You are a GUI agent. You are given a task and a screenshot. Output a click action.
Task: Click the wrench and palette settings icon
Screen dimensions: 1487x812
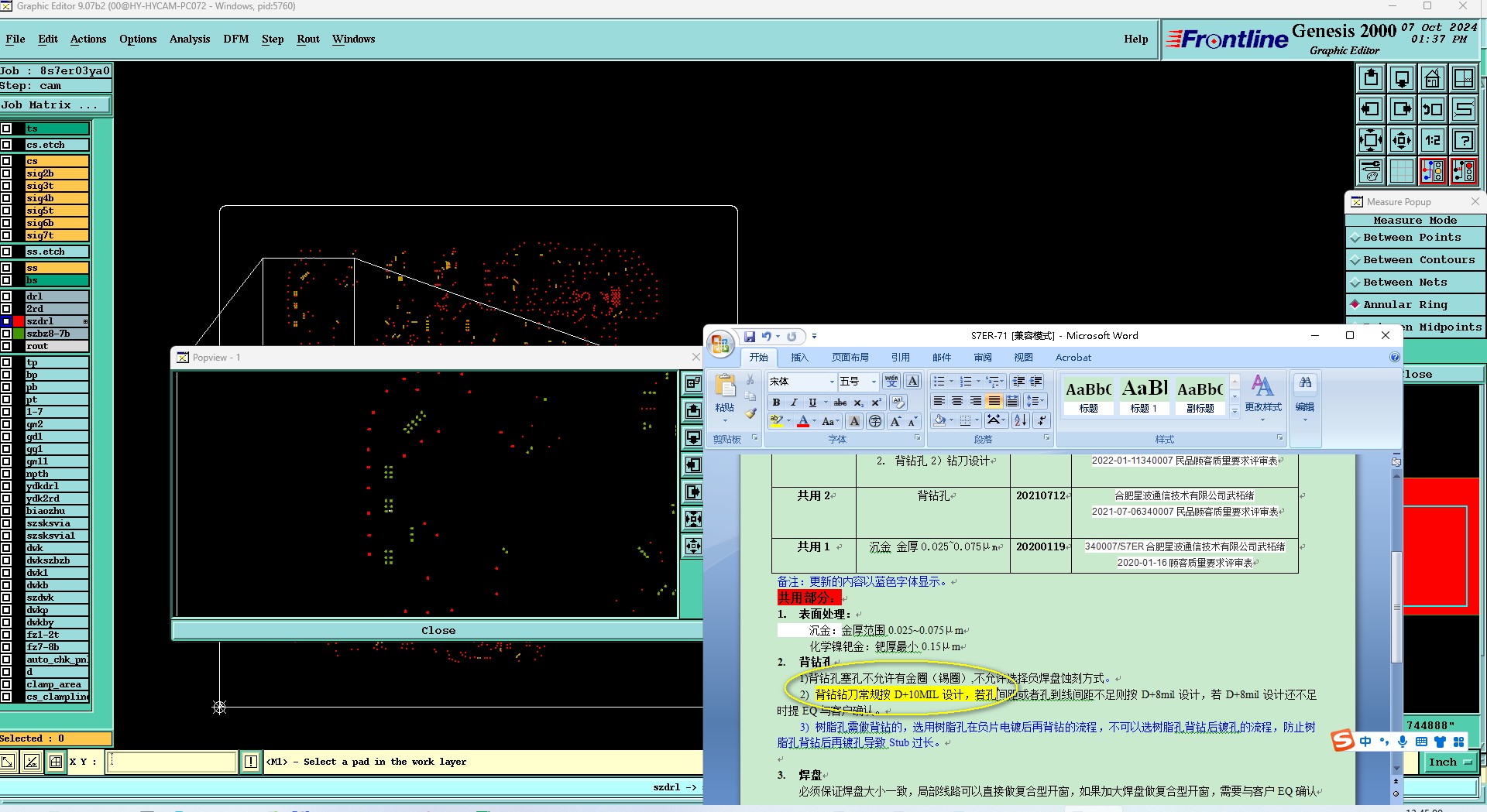1370,171
